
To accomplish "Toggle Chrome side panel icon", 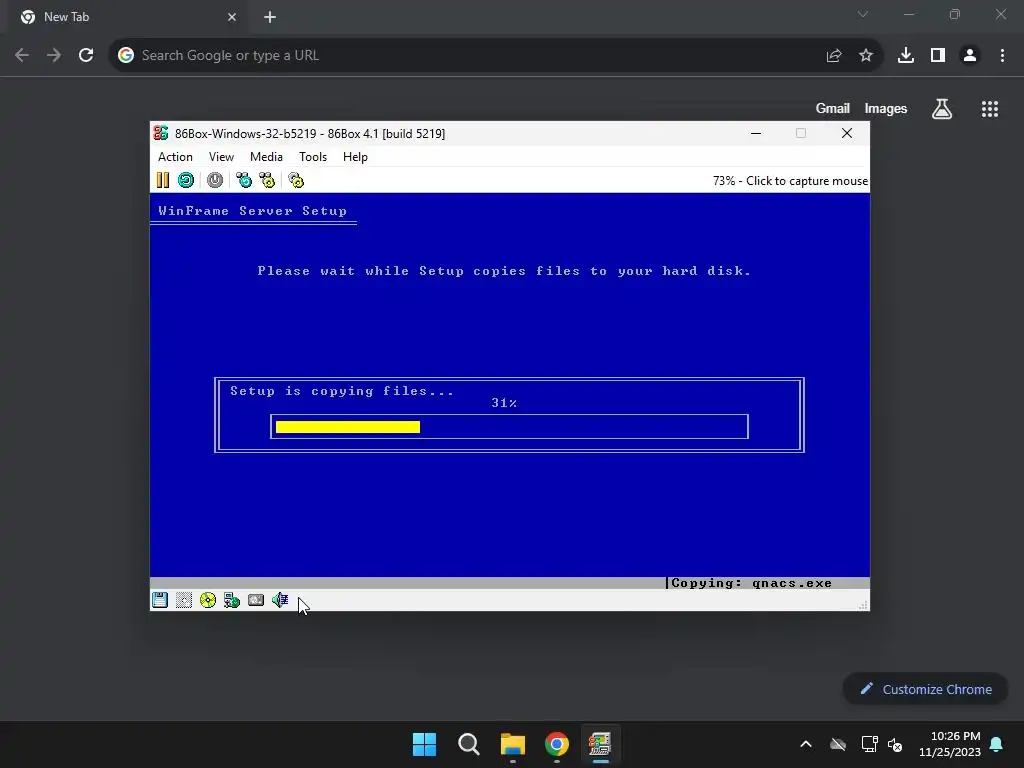I will click(938, 56).
